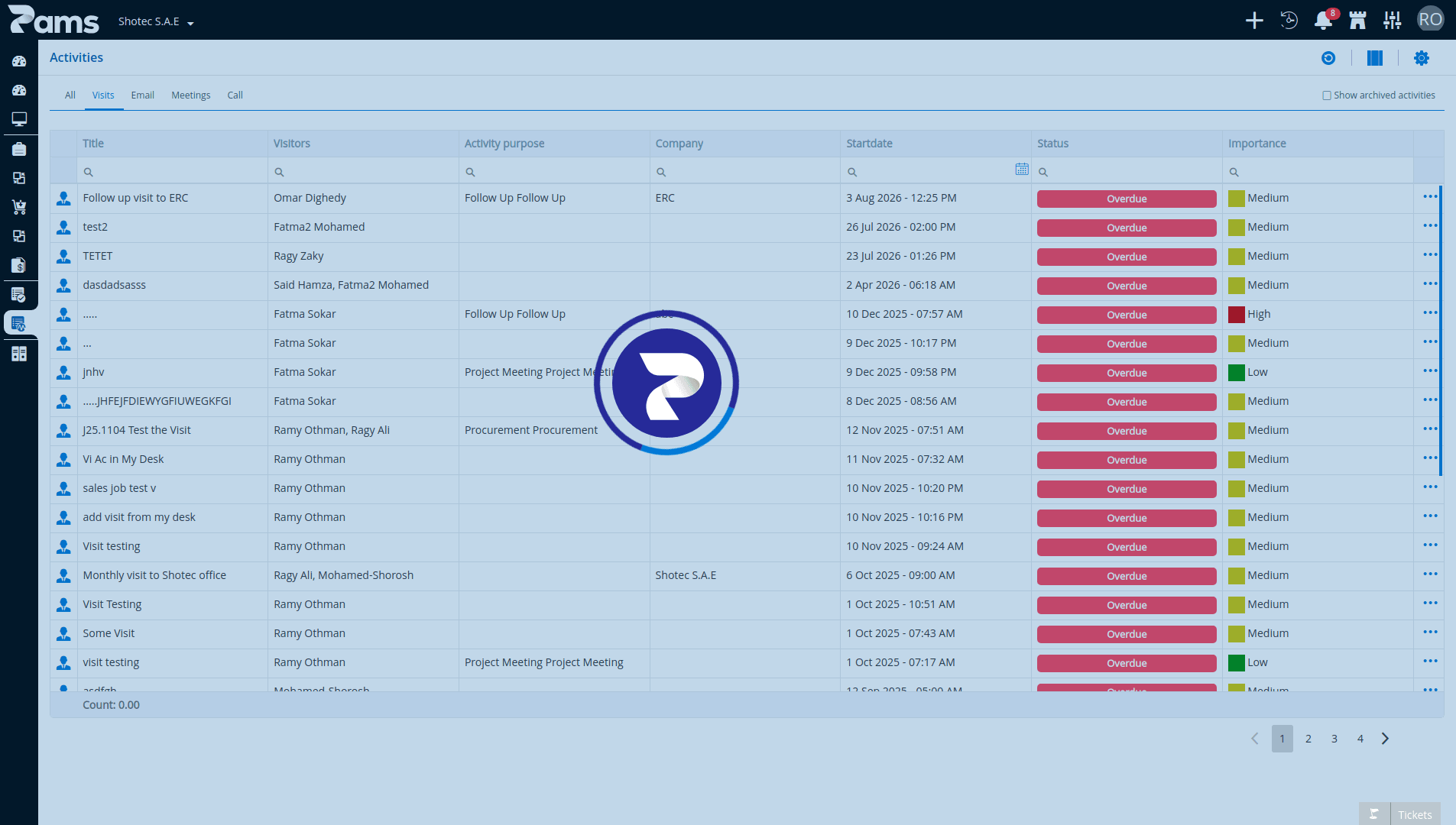Expand the Shotec S.A.E company dropdown
Screen dimensions: 1456x825
point(156,21)
